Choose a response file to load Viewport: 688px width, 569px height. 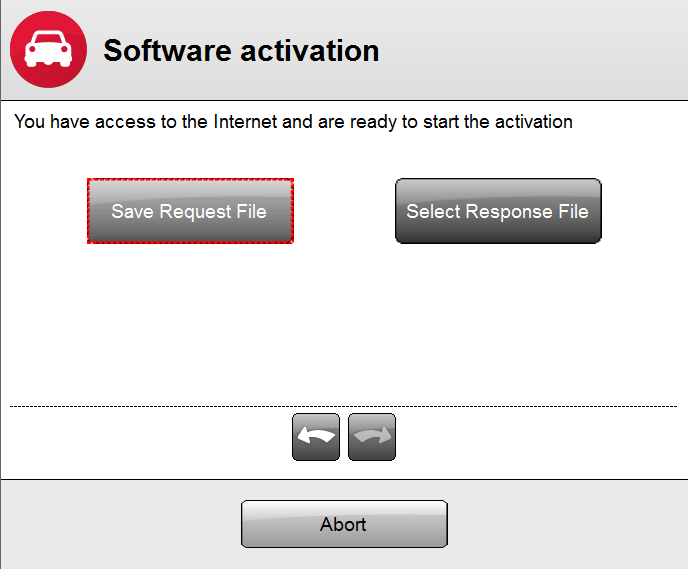click(x=498, y=211)
